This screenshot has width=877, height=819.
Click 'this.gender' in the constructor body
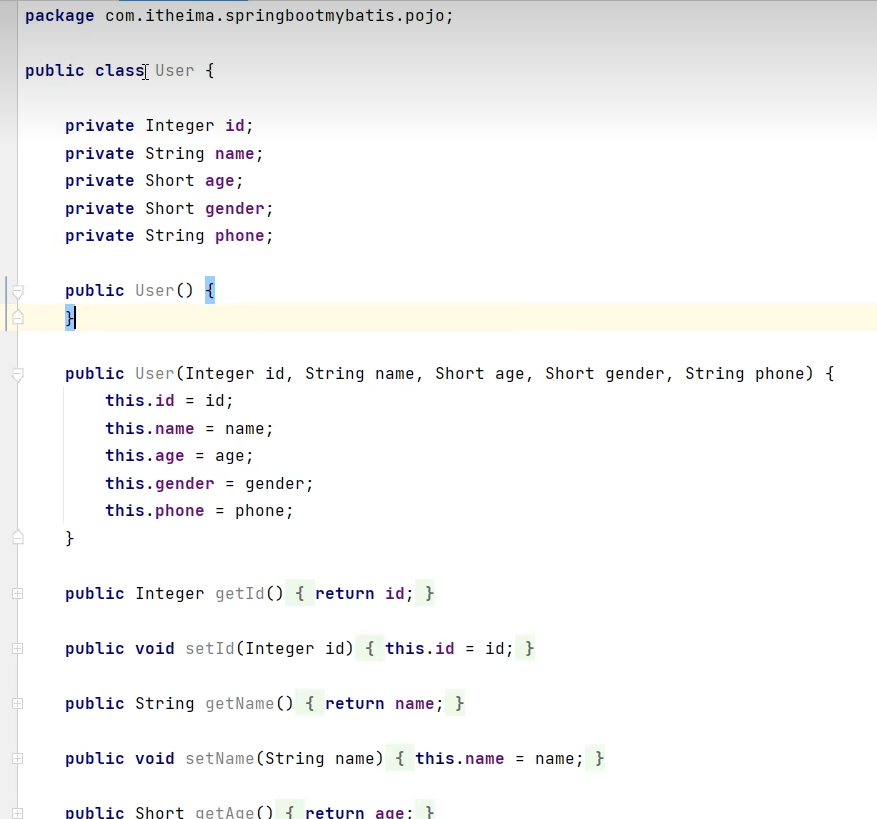(x=160, y=483)
